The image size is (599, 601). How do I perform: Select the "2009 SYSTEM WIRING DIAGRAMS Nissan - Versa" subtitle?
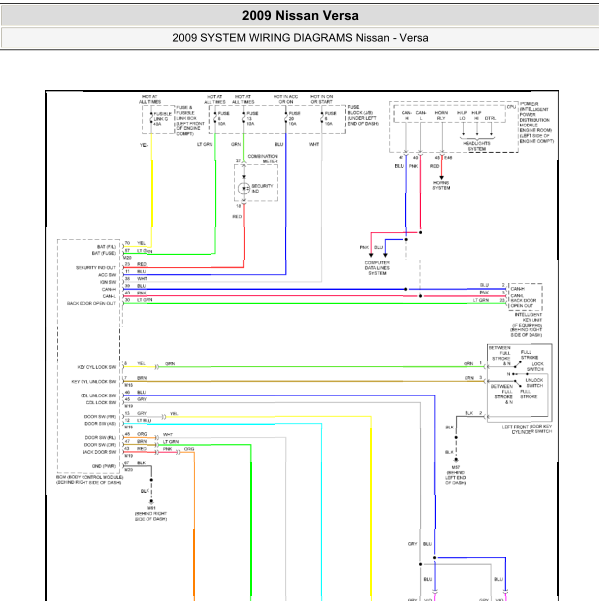(x=300, y=38)
